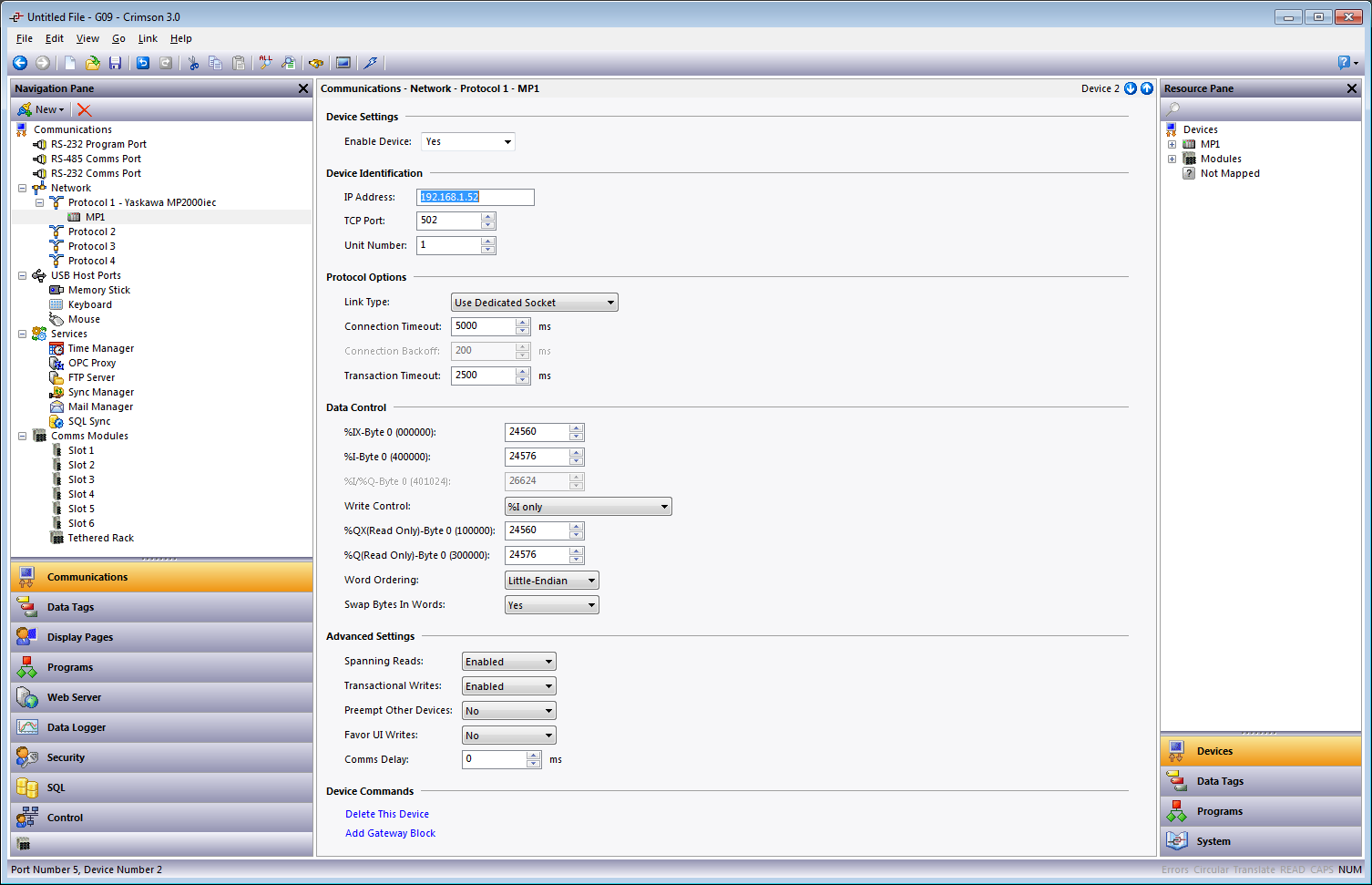The width and height of the screenshot is (1372, 885).
Task: Click the Find All magnifier icon
Action: (266, 63)
